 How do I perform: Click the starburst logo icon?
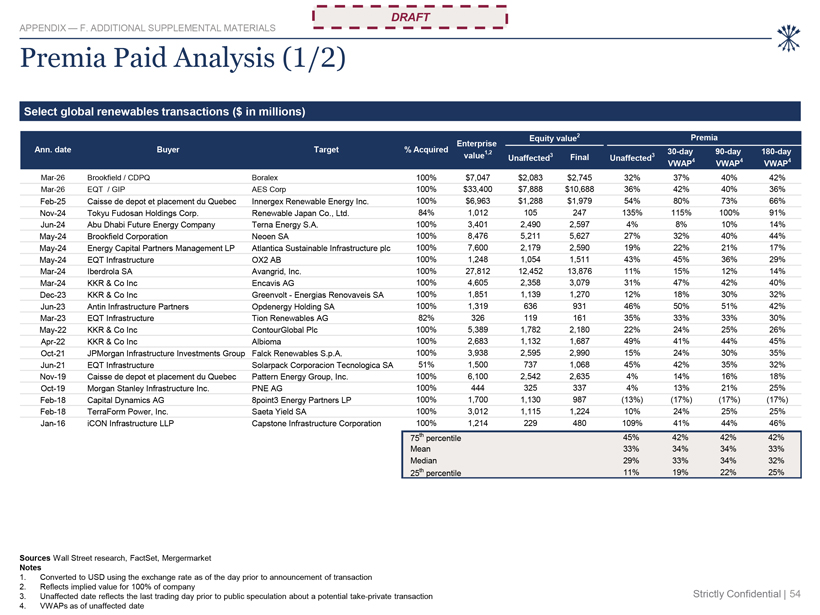point(788,38)
